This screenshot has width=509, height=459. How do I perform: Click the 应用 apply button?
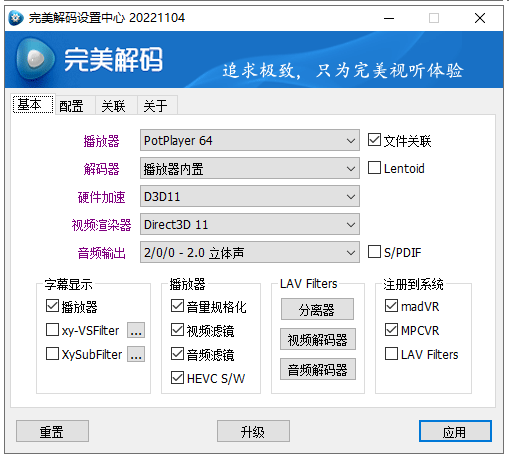coord(455,431)
